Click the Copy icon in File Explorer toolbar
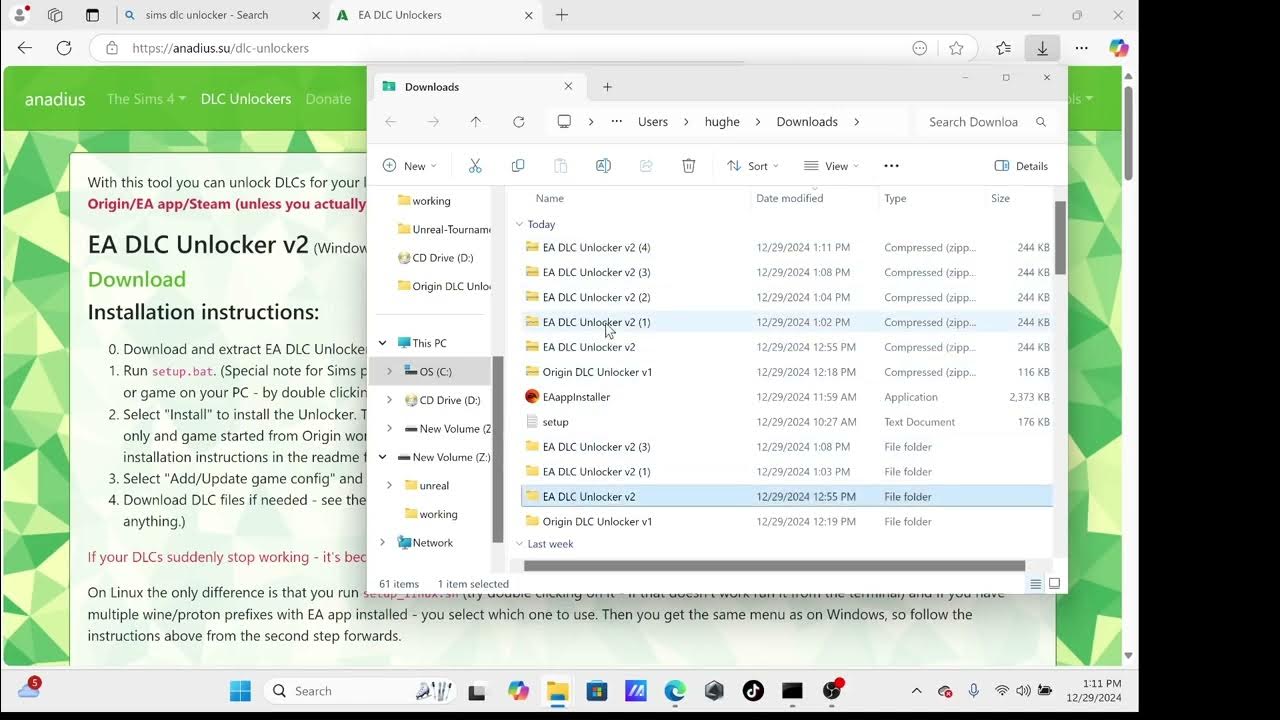This screenshot has height=720, width=1280. coord(518,166)
